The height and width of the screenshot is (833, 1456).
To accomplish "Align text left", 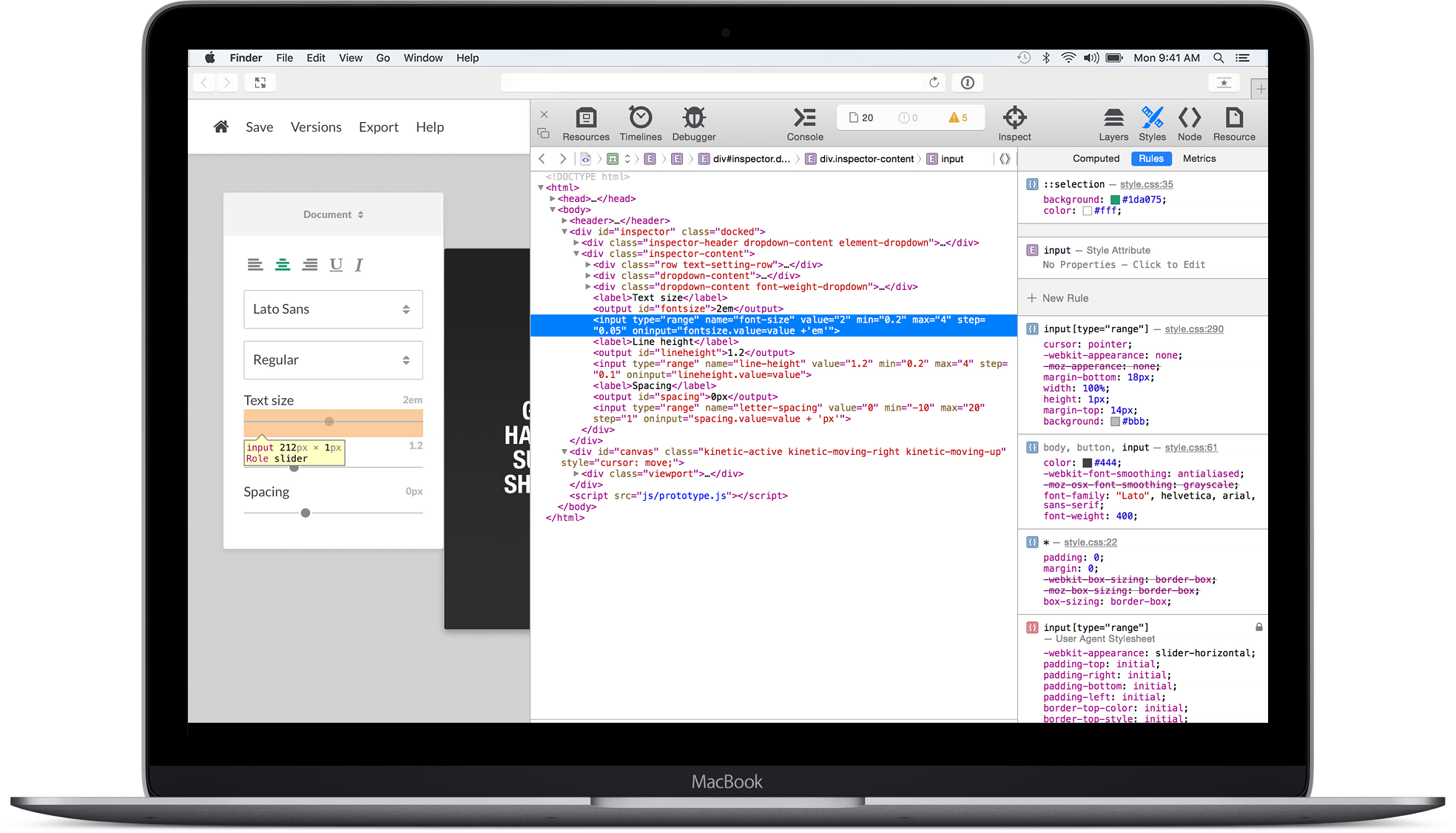I will (x=255, y=264).
